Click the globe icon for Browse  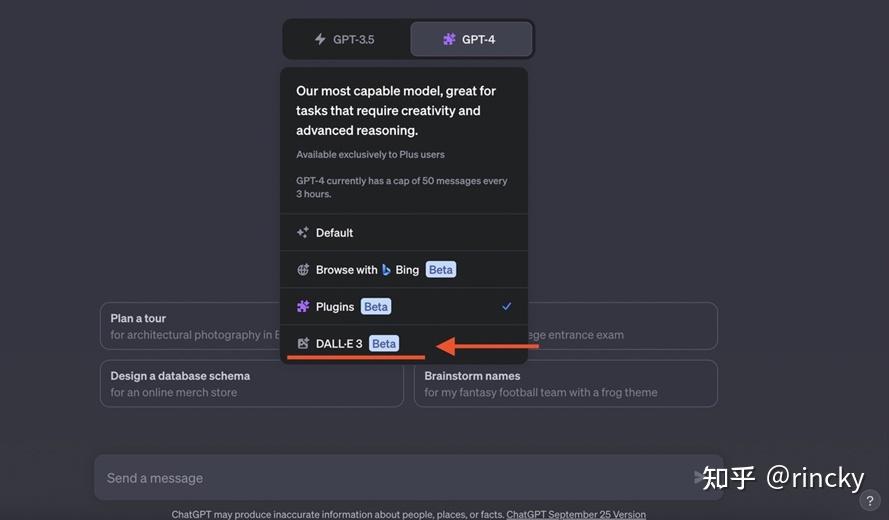pyautogui.click(x=303, y=270)
